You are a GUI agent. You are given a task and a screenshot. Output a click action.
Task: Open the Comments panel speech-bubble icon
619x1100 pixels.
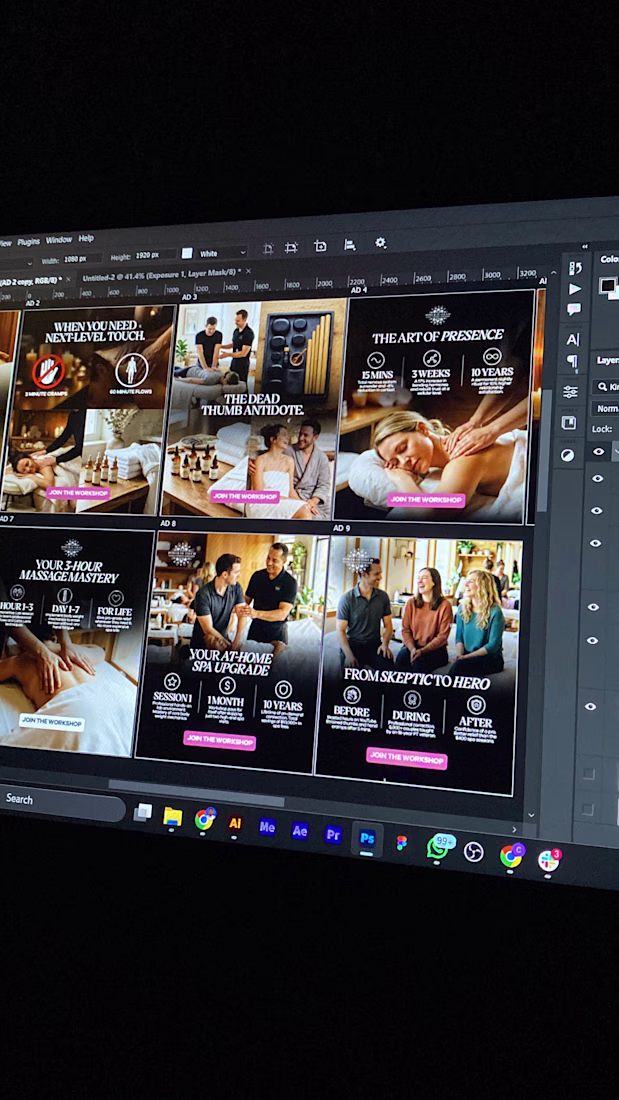click(574, 309)
